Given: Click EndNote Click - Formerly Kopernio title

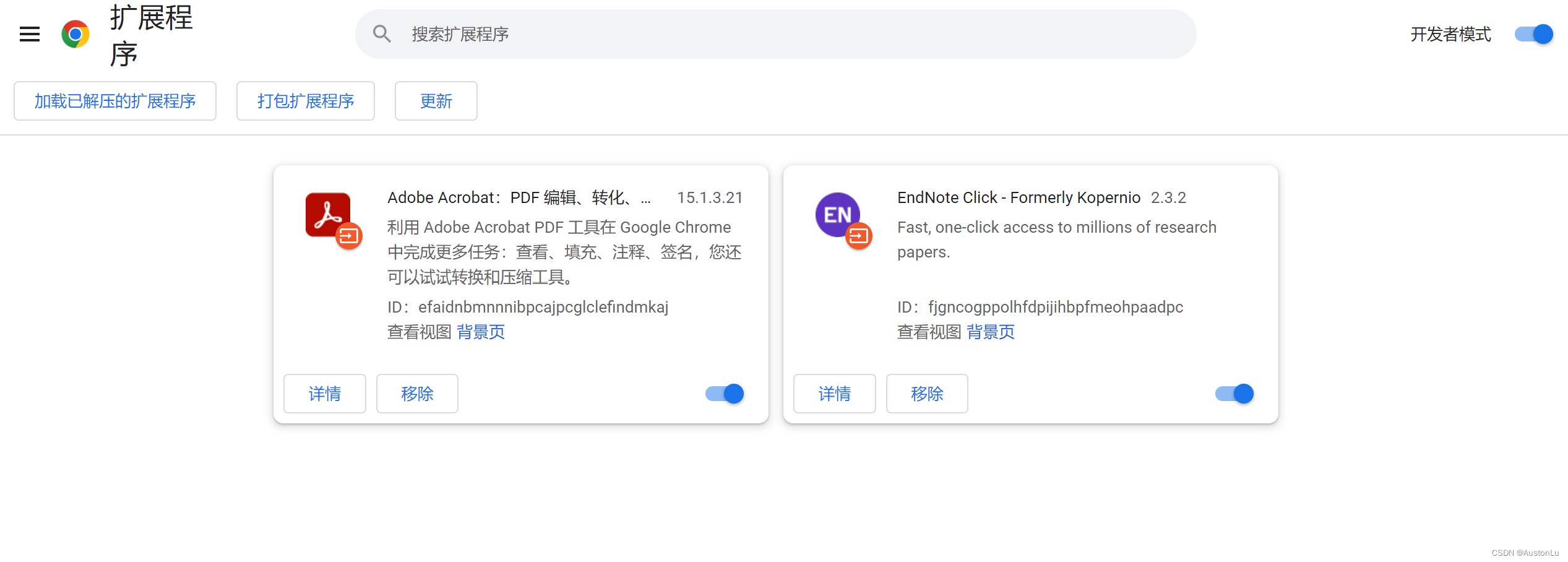Looking at the screenshot, I should [1019, 197].
